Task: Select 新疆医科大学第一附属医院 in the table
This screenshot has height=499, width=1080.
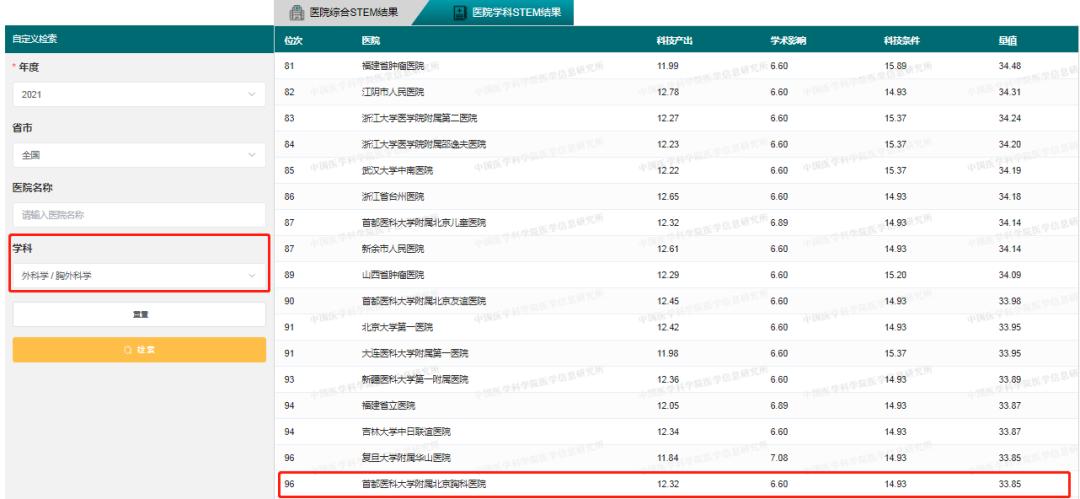Action: pyautogui.click(x=415, y=379)
